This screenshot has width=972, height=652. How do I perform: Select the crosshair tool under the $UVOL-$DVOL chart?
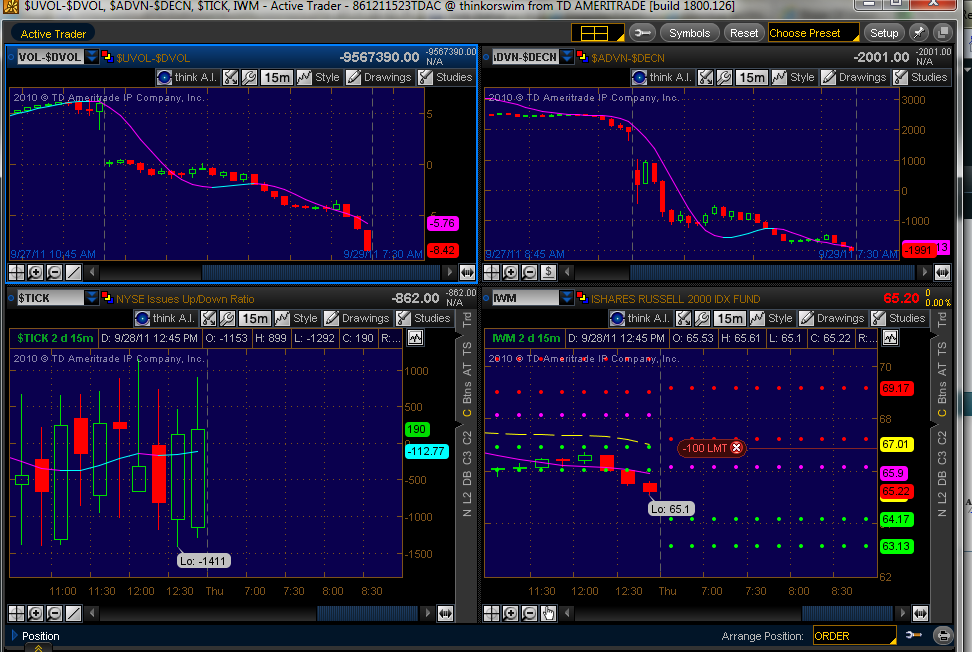point(17,272)
